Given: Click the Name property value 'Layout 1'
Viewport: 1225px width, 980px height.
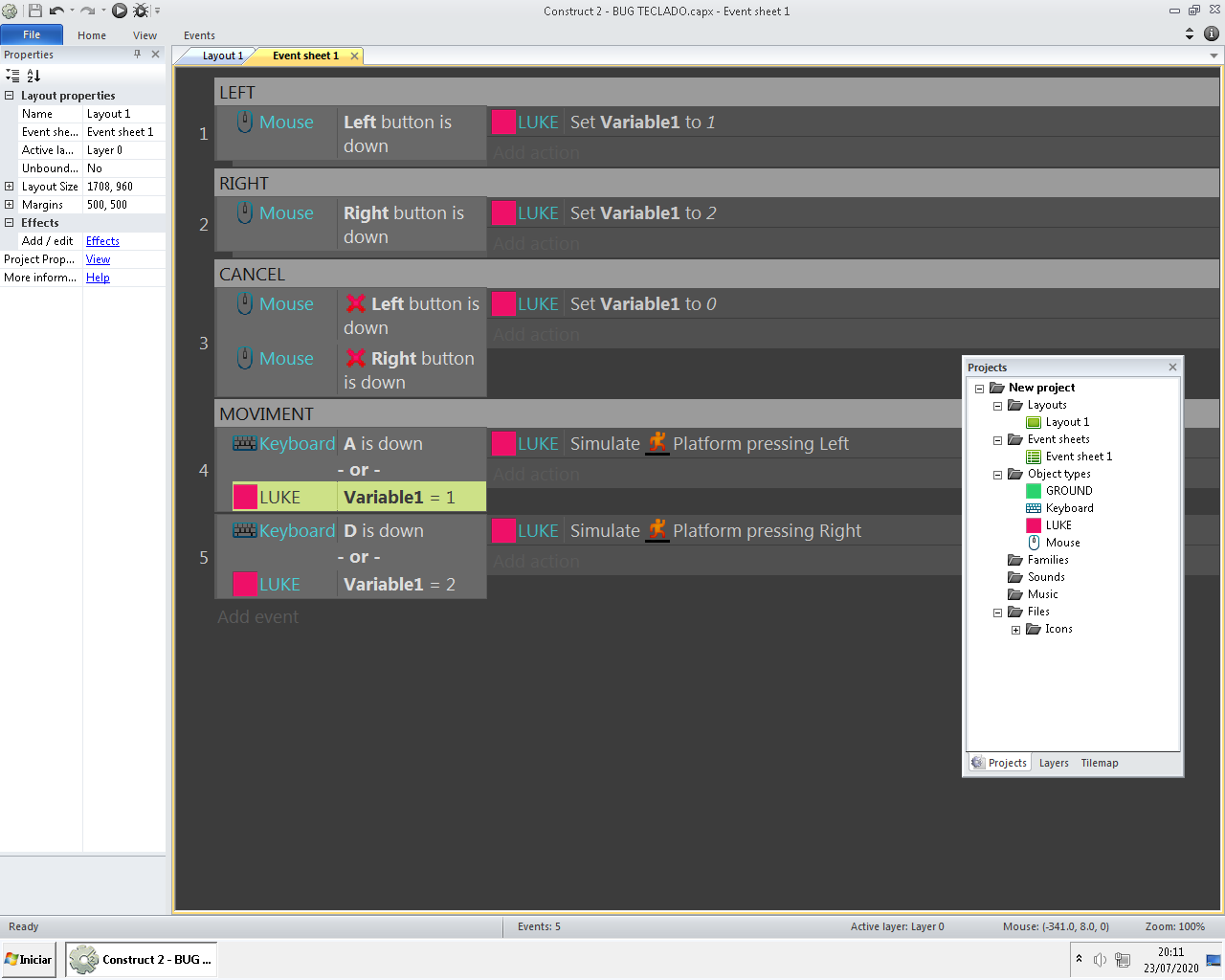Looking at the screenshot, I should (123, 114).
